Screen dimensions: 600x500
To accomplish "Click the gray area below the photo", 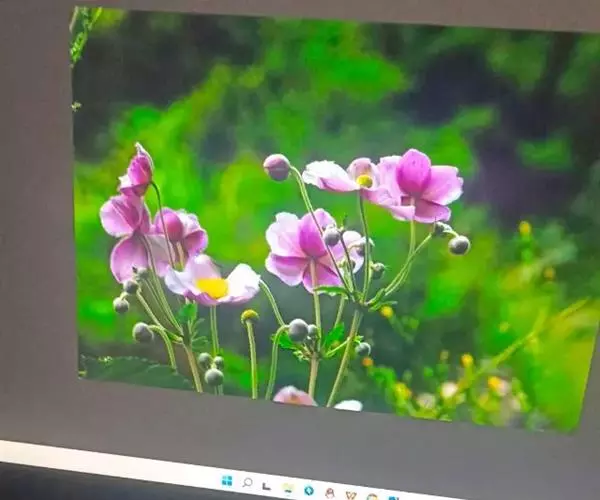I will pos(300,435).
